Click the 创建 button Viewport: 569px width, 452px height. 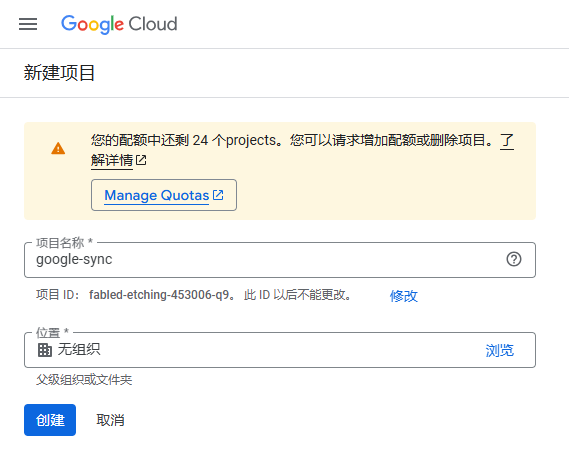(x=50, y=420)
